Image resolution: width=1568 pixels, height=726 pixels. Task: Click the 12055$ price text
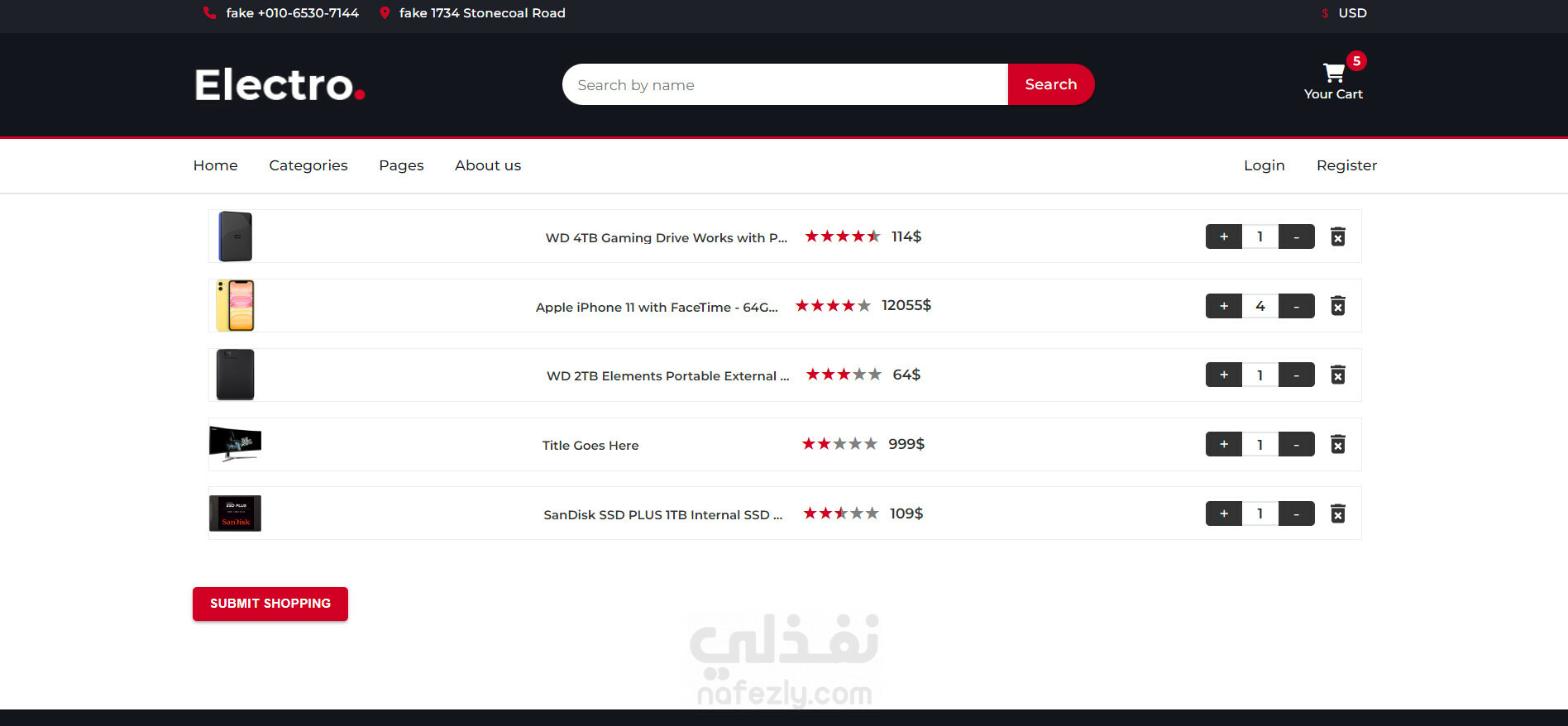pyautogui.click(x=906, y=305)
